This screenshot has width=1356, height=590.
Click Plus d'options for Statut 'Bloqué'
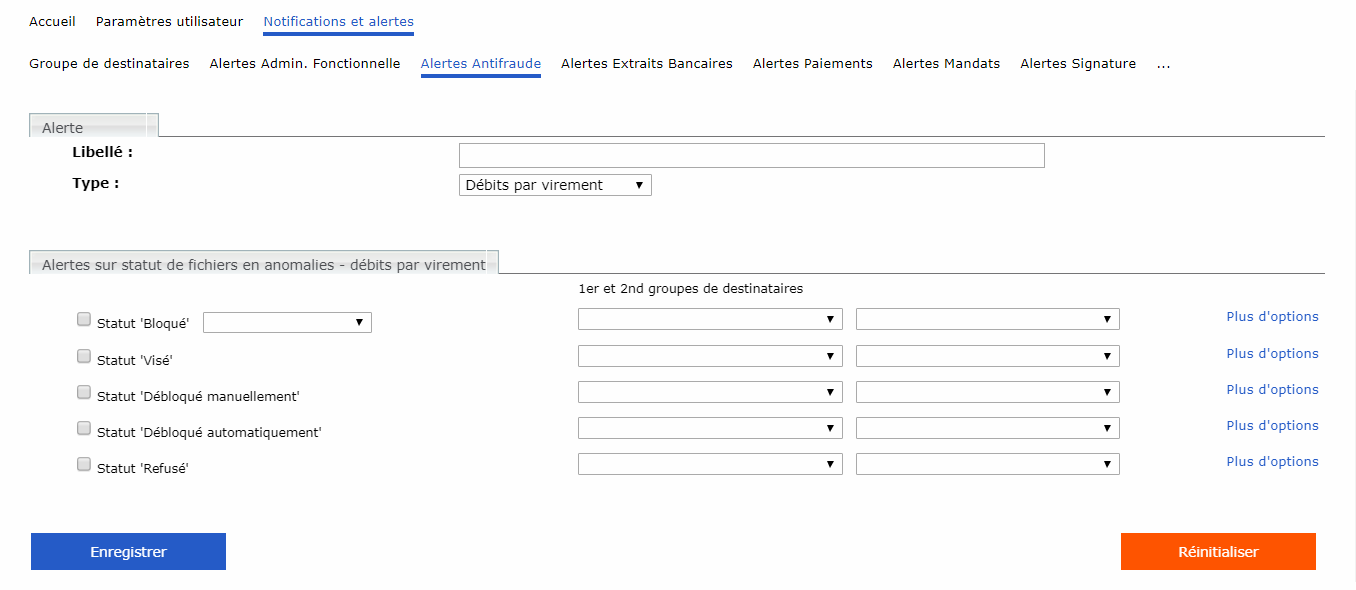coord(1272,317)
